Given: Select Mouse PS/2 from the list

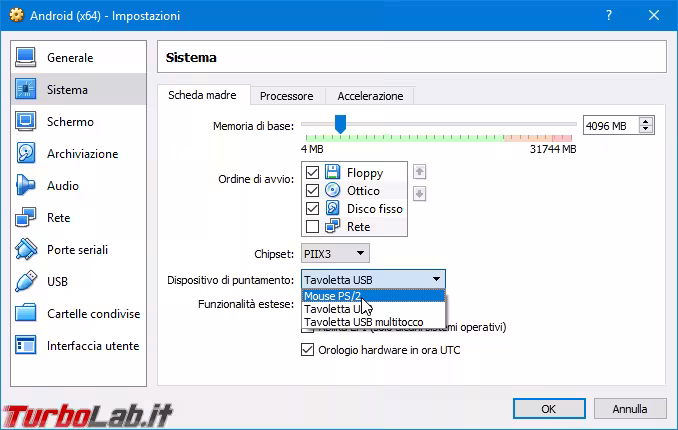Looking at the screenshot, I should pos(373,296).
